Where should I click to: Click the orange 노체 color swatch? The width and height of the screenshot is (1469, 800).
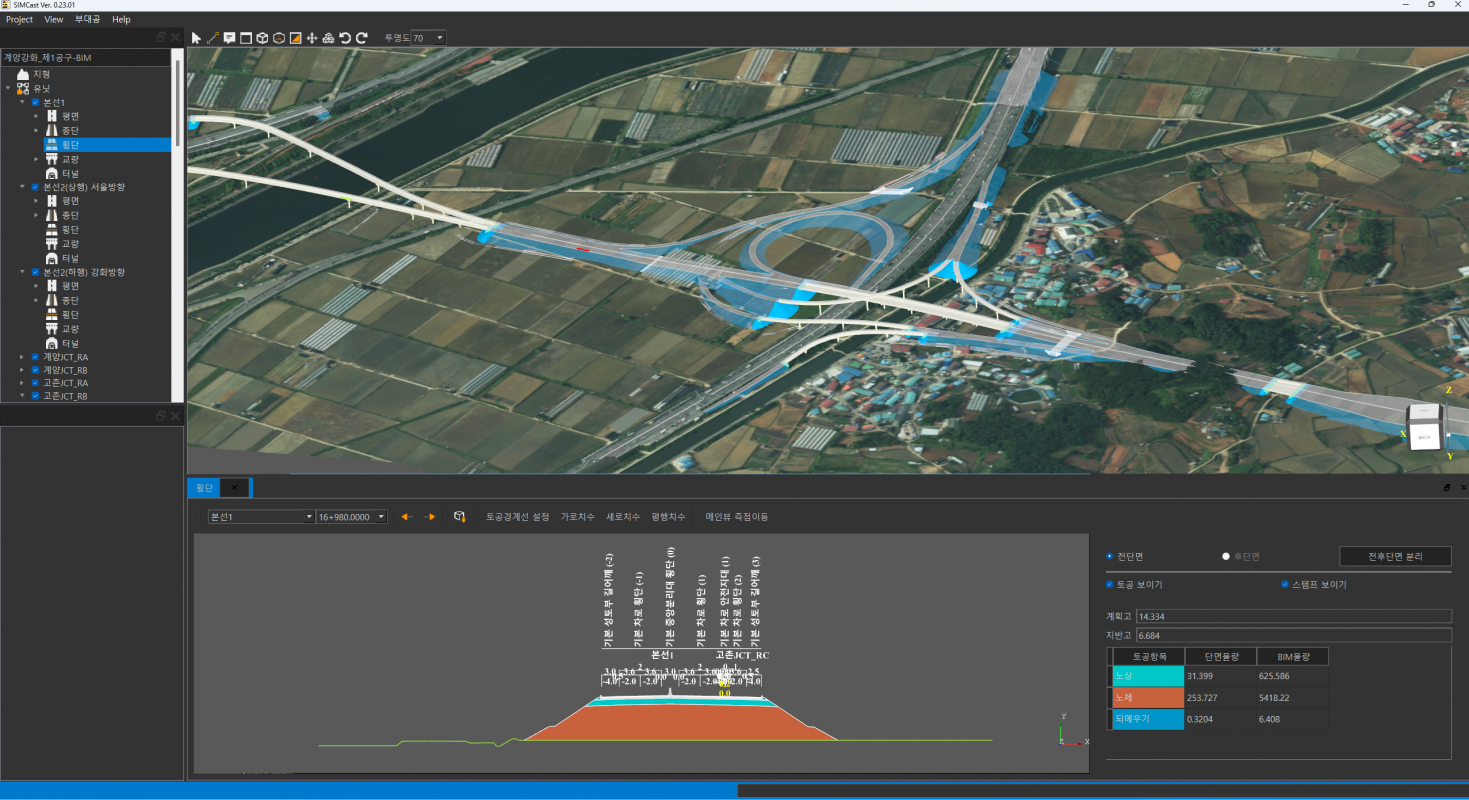pos(1148,697)
